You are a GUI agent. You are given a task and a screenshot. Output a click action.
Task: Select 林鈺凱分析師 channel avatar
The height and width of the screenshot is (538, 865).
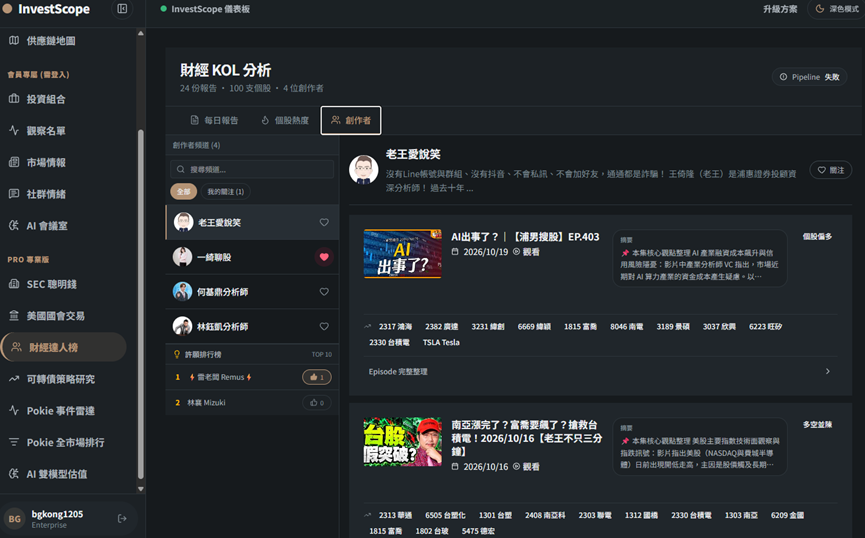pyautogui.click(x=183, y=327)
